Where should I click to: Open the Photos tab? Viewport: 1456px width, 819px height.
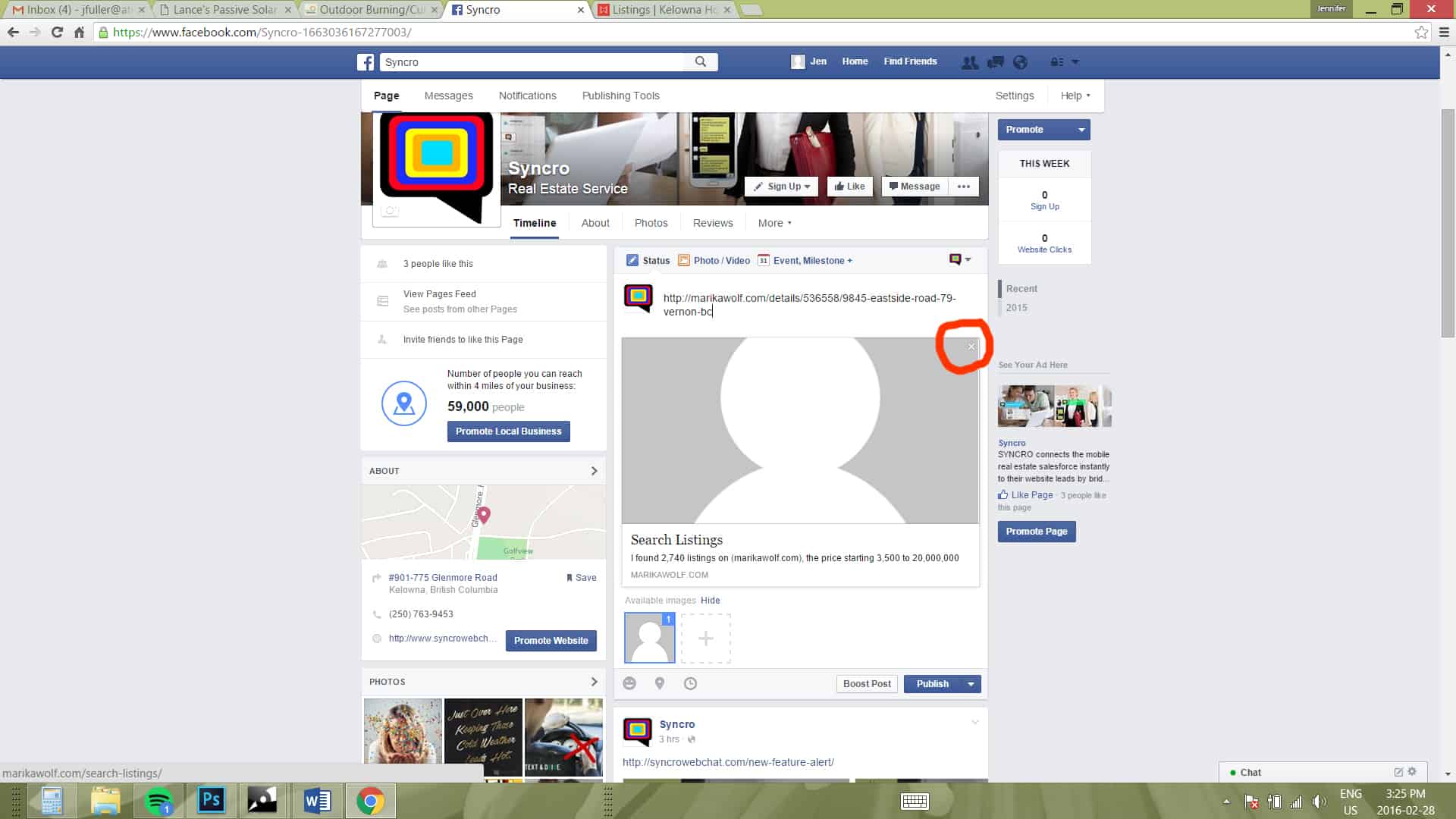pos(651,223)
